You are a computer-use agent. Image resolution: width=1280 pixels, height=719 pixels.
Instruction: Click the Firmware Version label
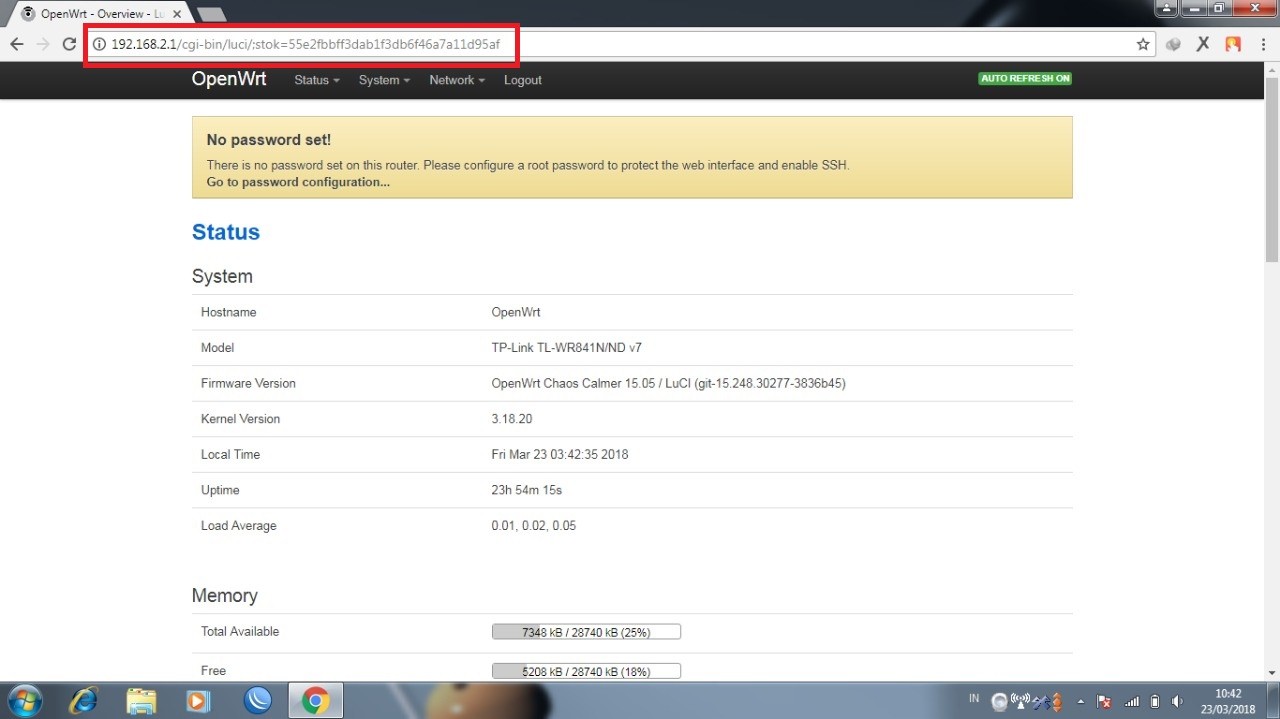pyautogui.click(x=248, y=383)
